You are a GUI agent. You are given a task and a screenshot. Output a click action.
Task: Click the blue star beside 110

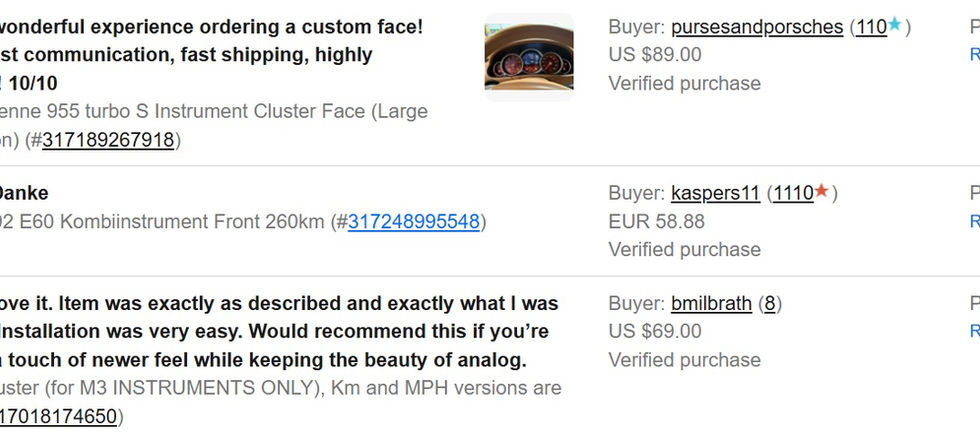pyautogui.click(x=896, y=26)
